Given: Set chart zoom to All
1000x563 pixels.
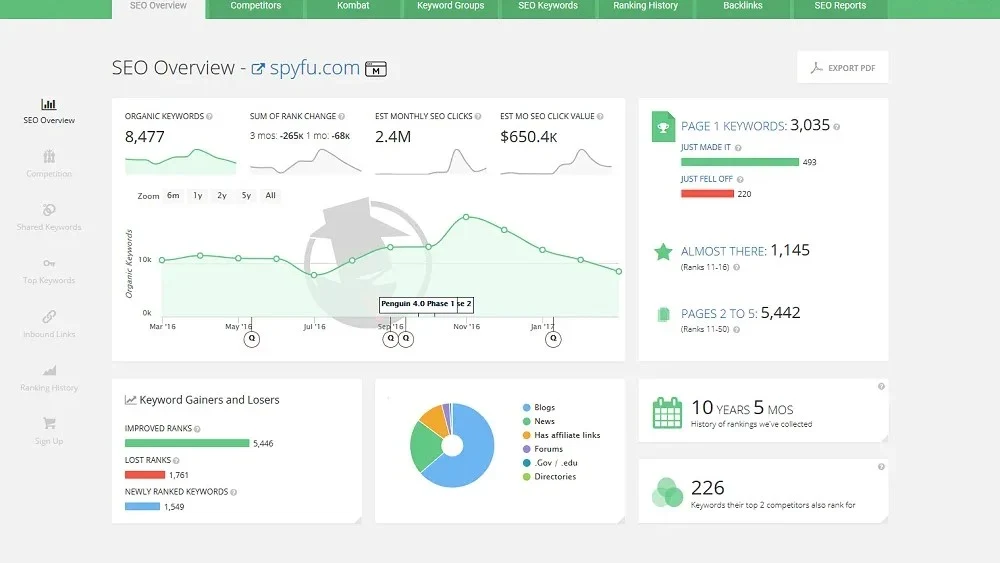Looking at the screenshot, I should click(x=270, y=196).
